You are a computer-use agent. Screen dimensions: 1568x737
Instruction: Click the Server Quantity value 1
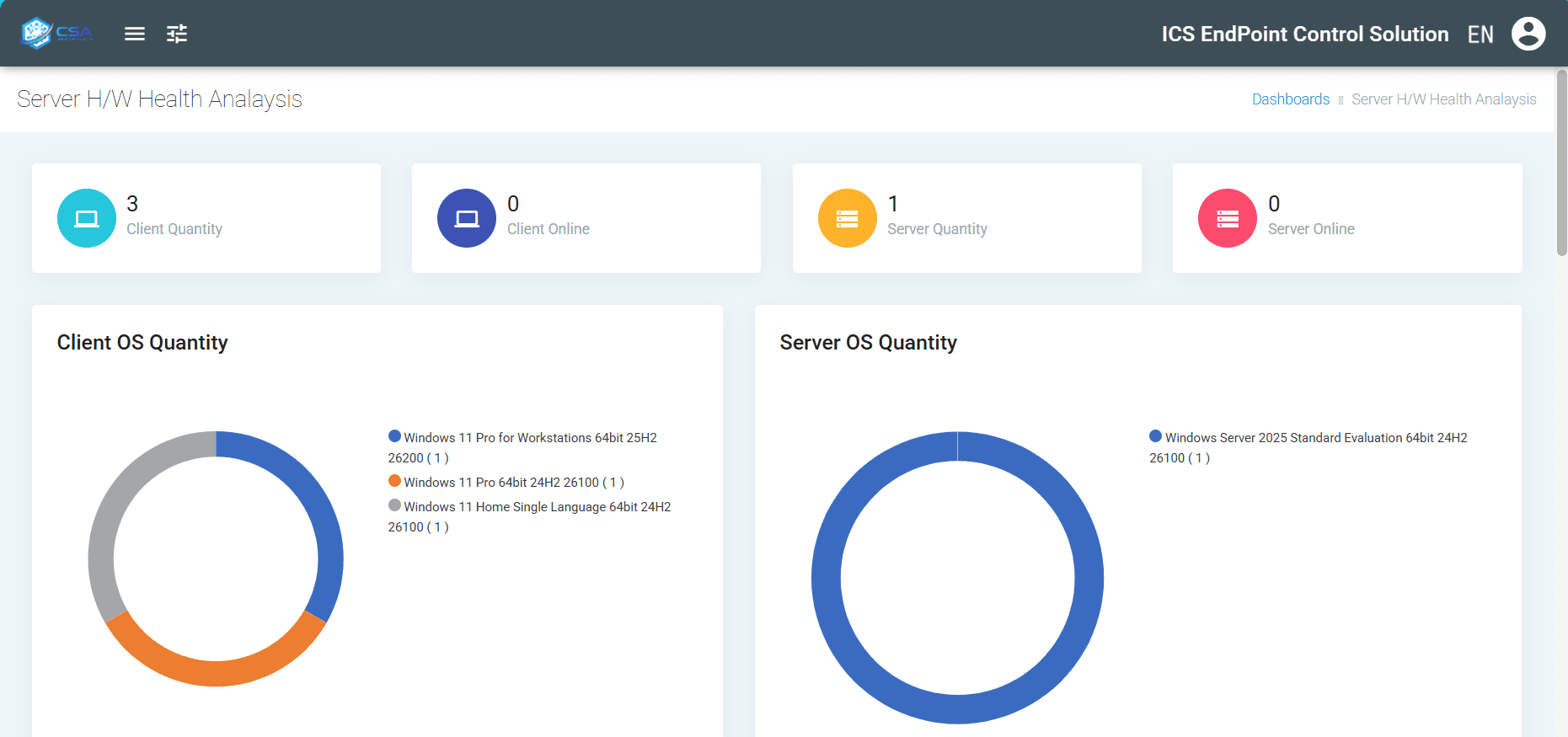point(893,204)
